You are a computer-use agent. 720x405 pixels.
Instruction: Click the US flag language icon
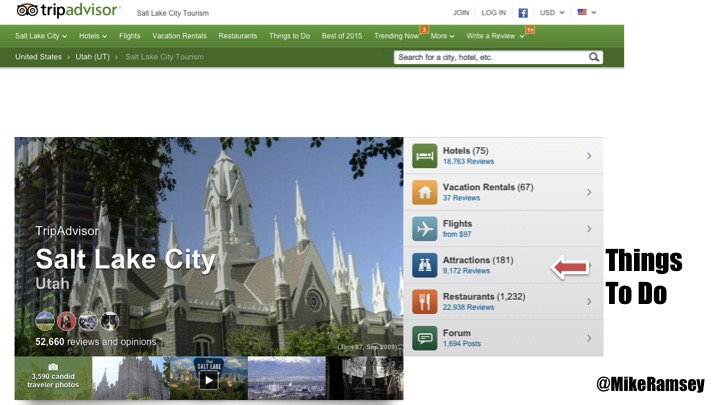[x=582, y=12]
